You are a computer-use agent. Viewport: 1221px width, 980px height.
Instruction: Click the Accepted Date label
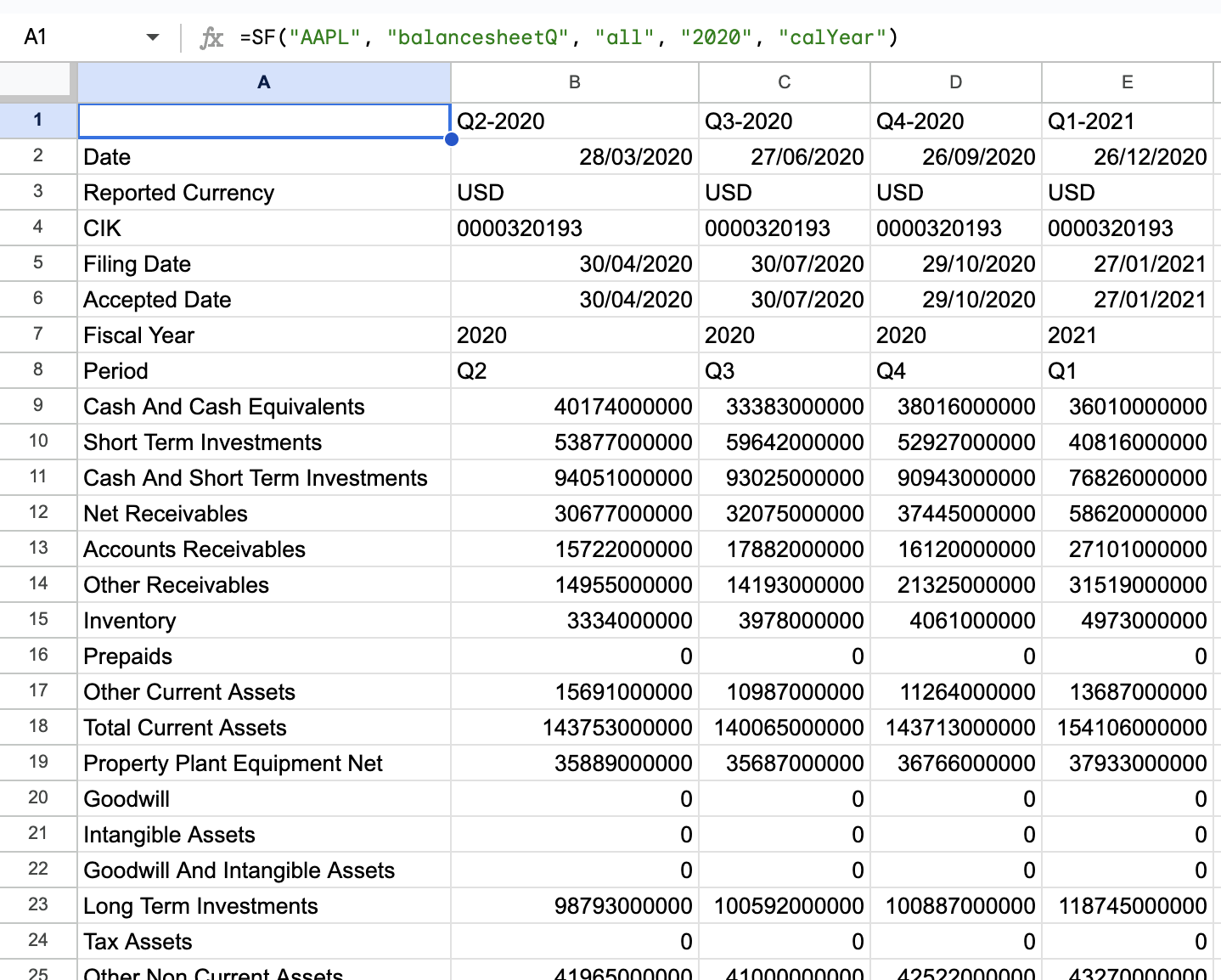[264, 299]
